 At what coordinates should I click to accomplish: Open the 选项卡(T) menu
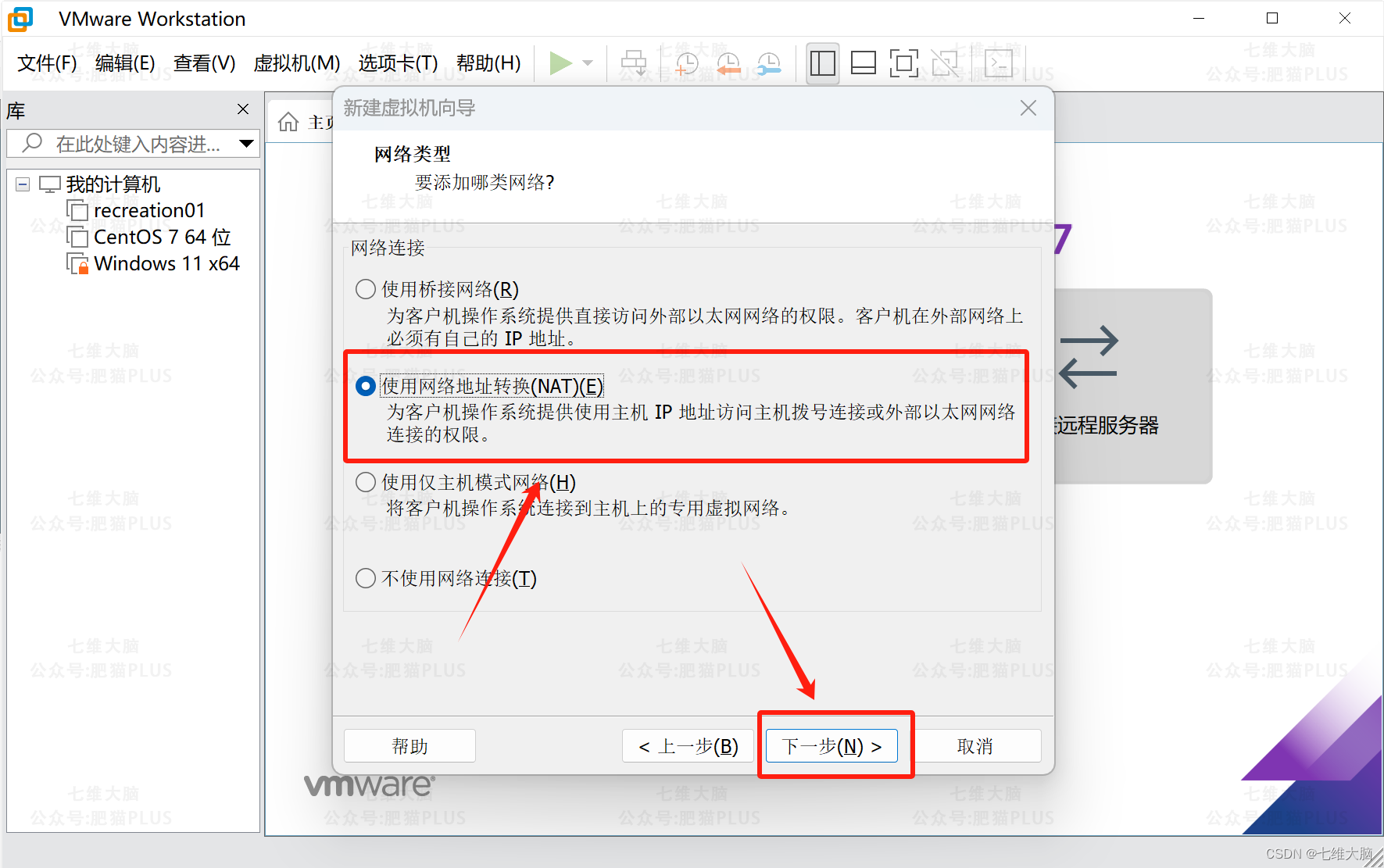coord(398,63)
